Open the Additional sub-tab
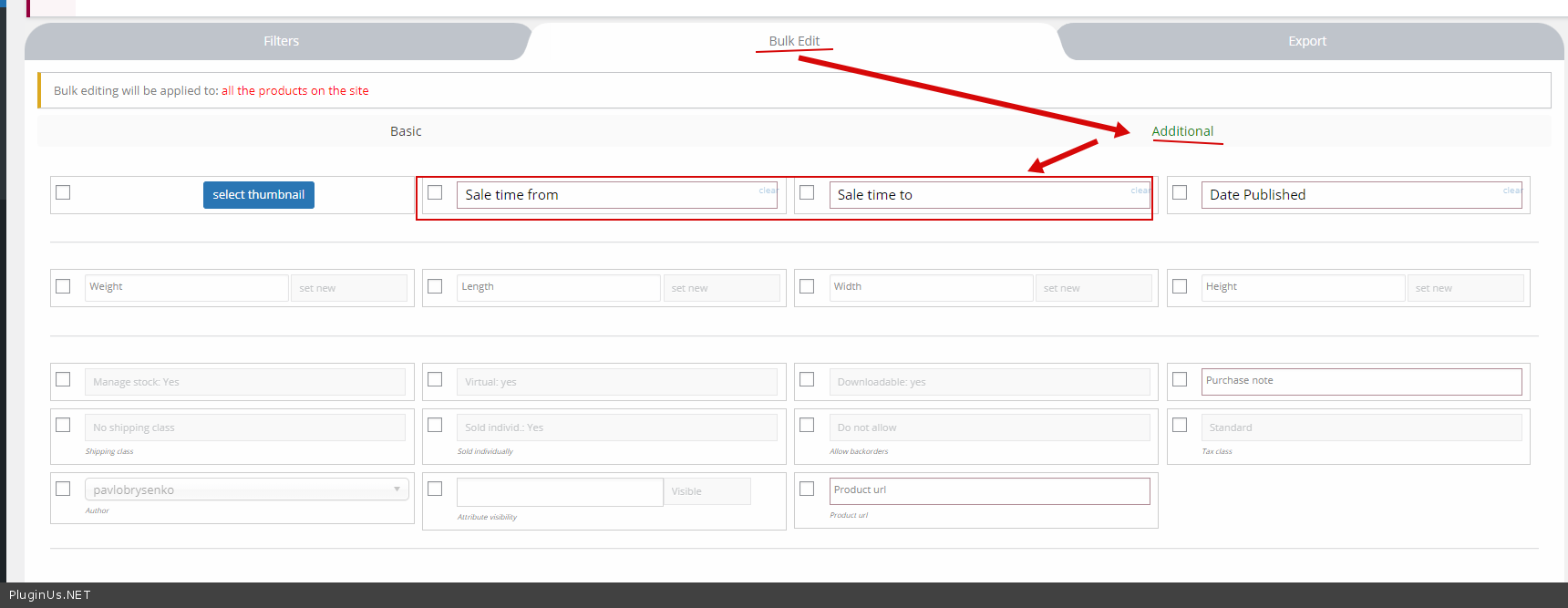The width and height of the screenshot is (1568, 608). tap(1181, 131)
